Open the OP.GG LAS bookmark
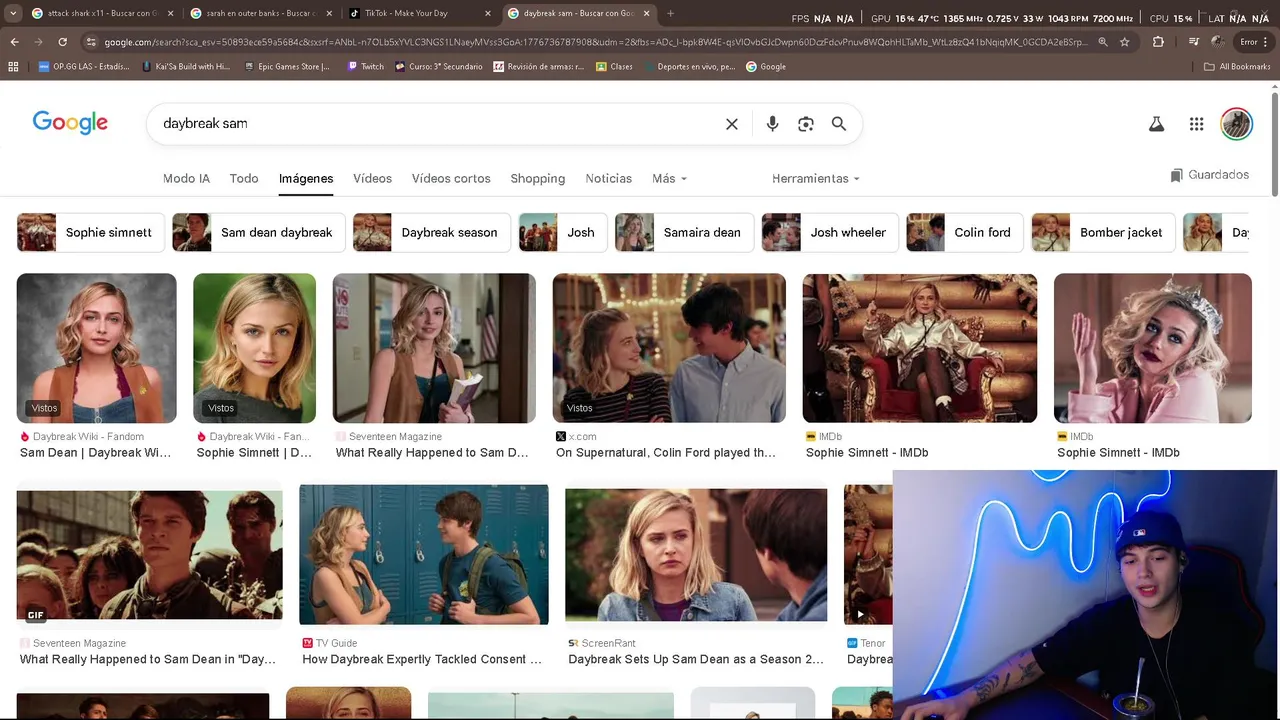1280x720 pixels. [84, 67]
